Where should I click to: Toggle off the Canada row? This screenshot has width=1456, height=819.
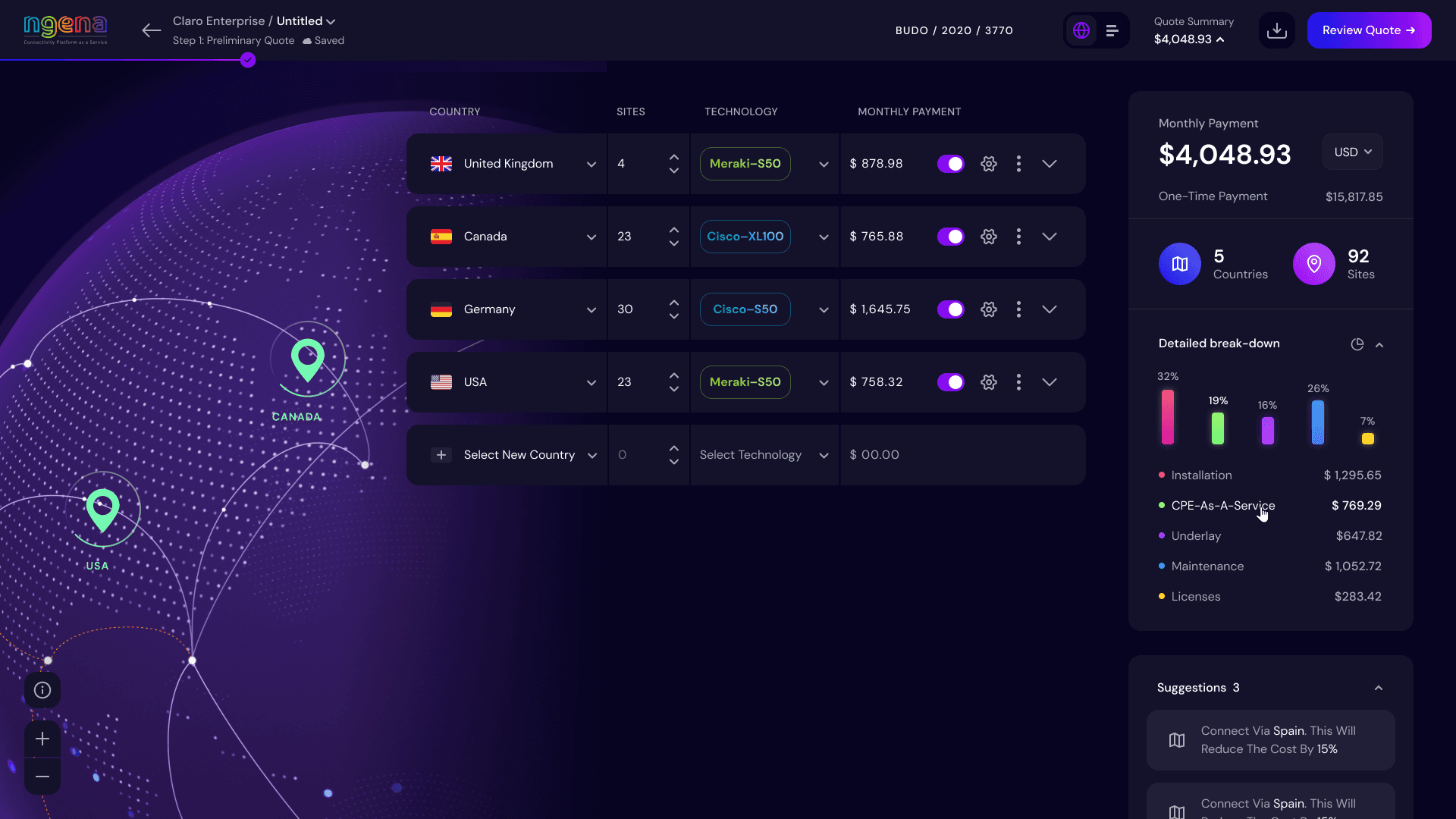pos(951,237)
